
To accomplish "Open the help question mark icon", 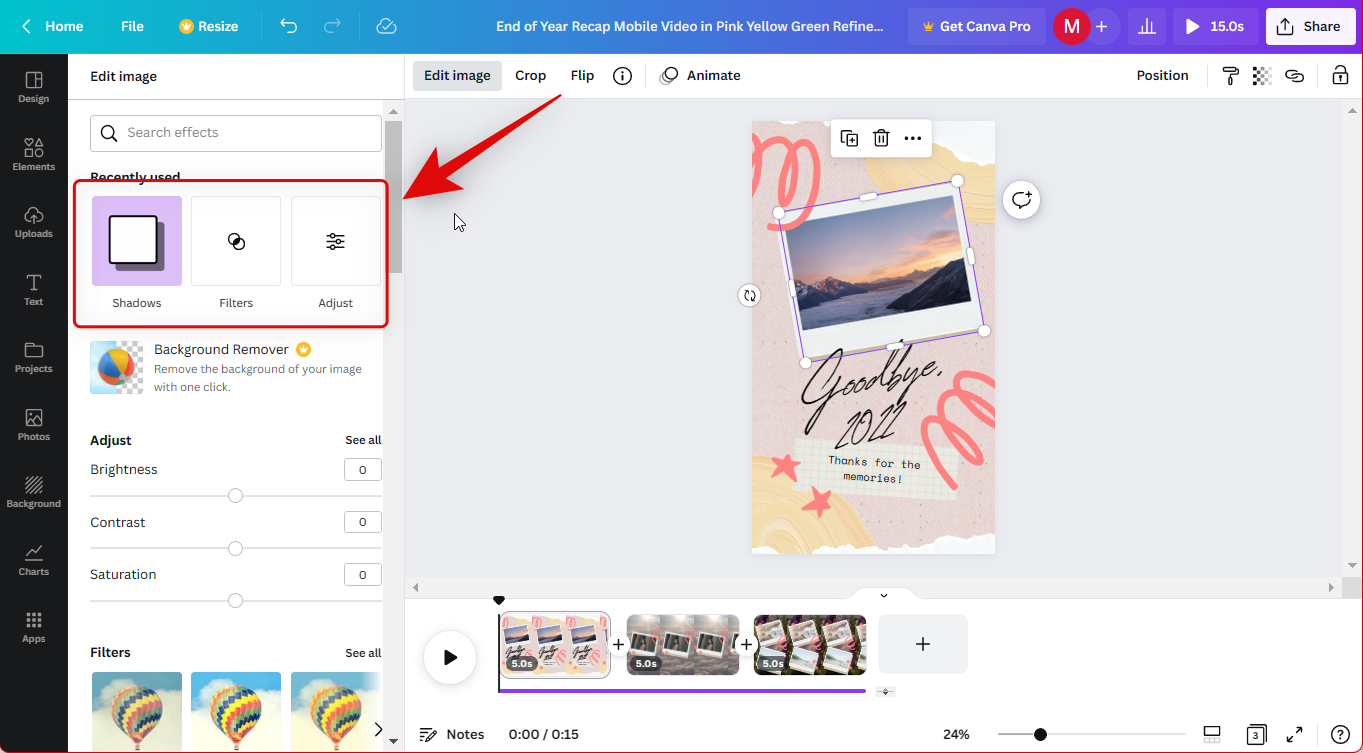I will (1340, 735).
